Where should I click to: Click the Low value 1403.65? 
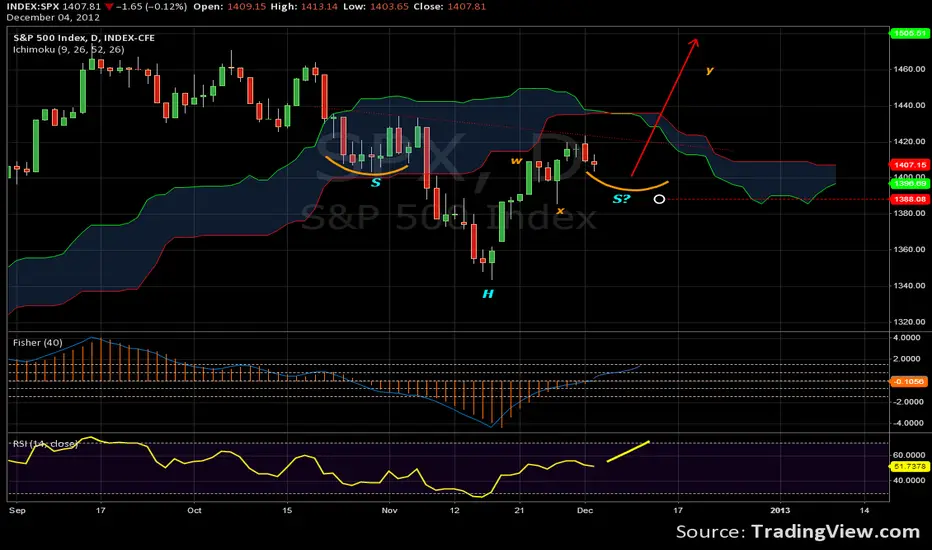pyautogui.click(x=388, y=7)
